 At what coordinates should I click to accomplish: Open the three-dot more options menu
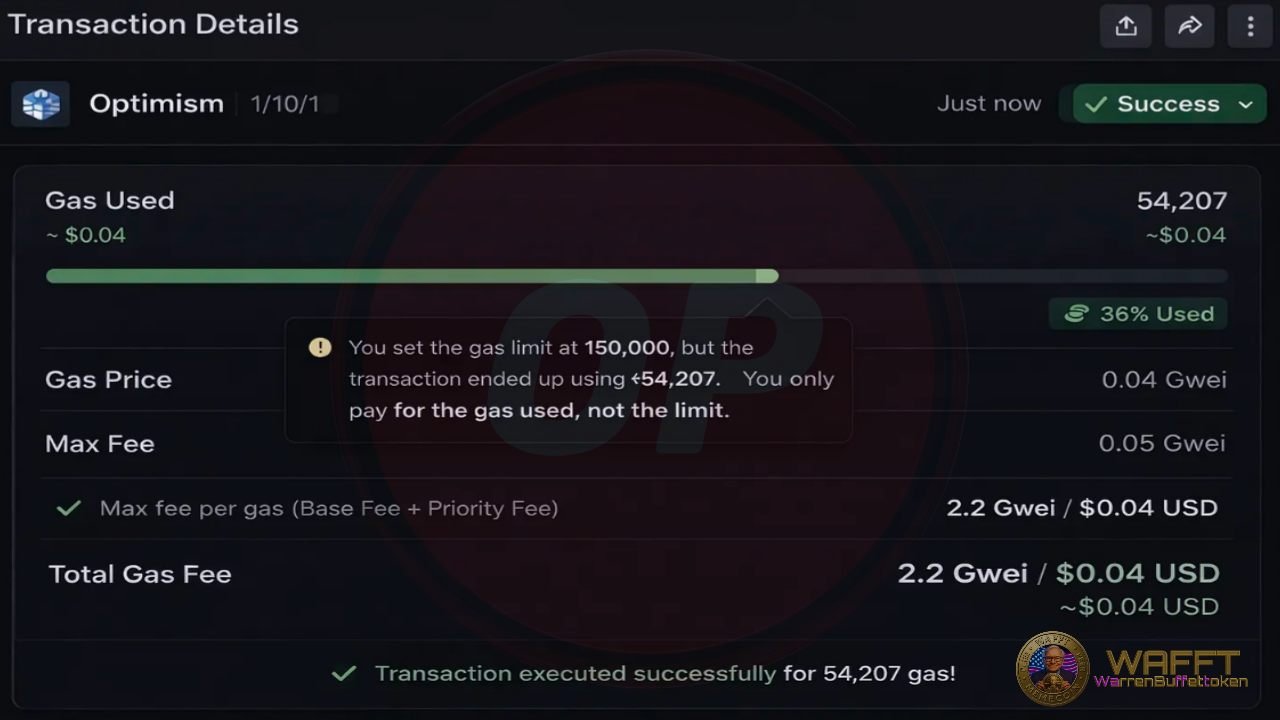(1250, 27)
